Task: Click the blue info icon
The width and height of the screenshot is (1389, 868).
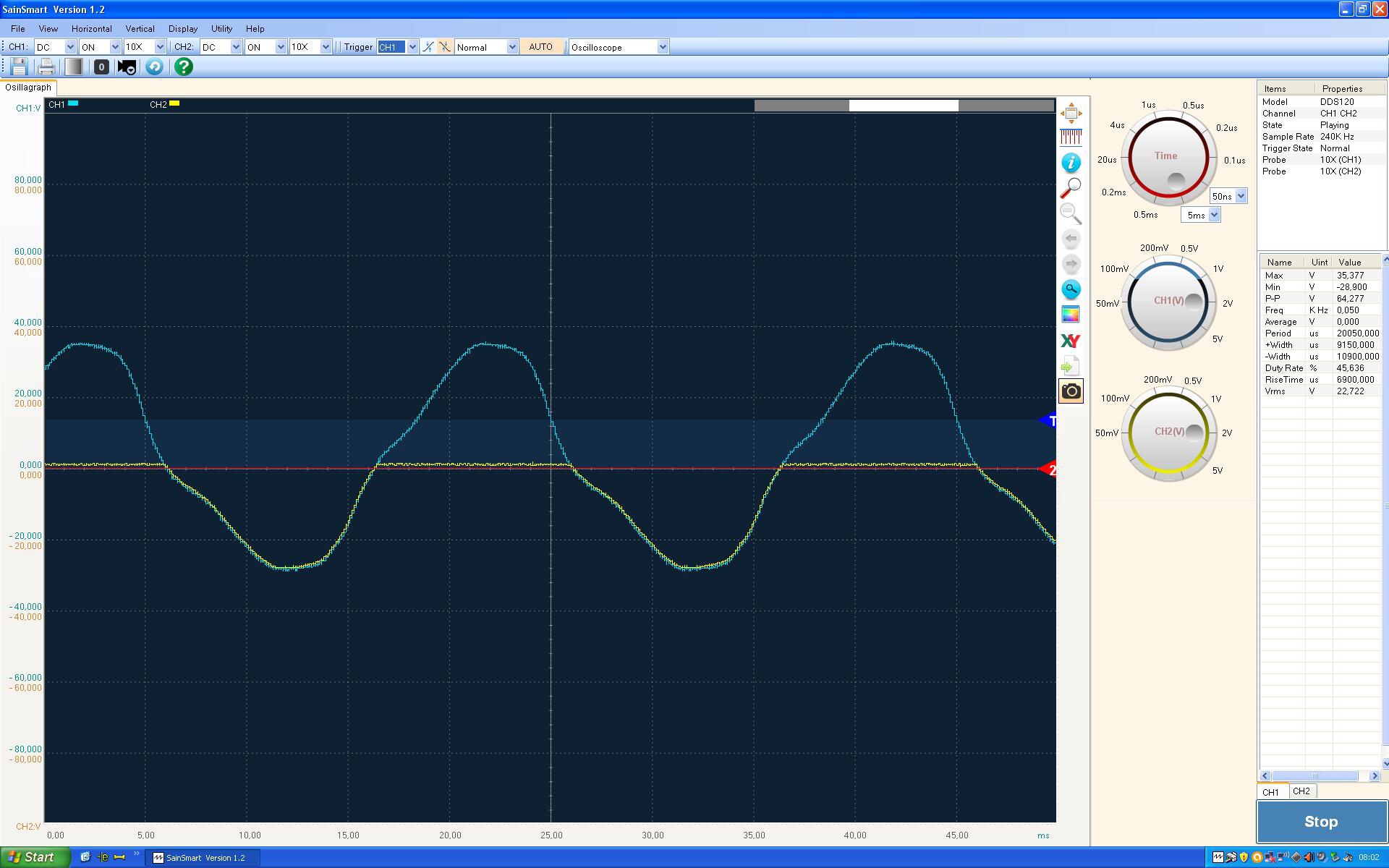Action: [1071, 162]
